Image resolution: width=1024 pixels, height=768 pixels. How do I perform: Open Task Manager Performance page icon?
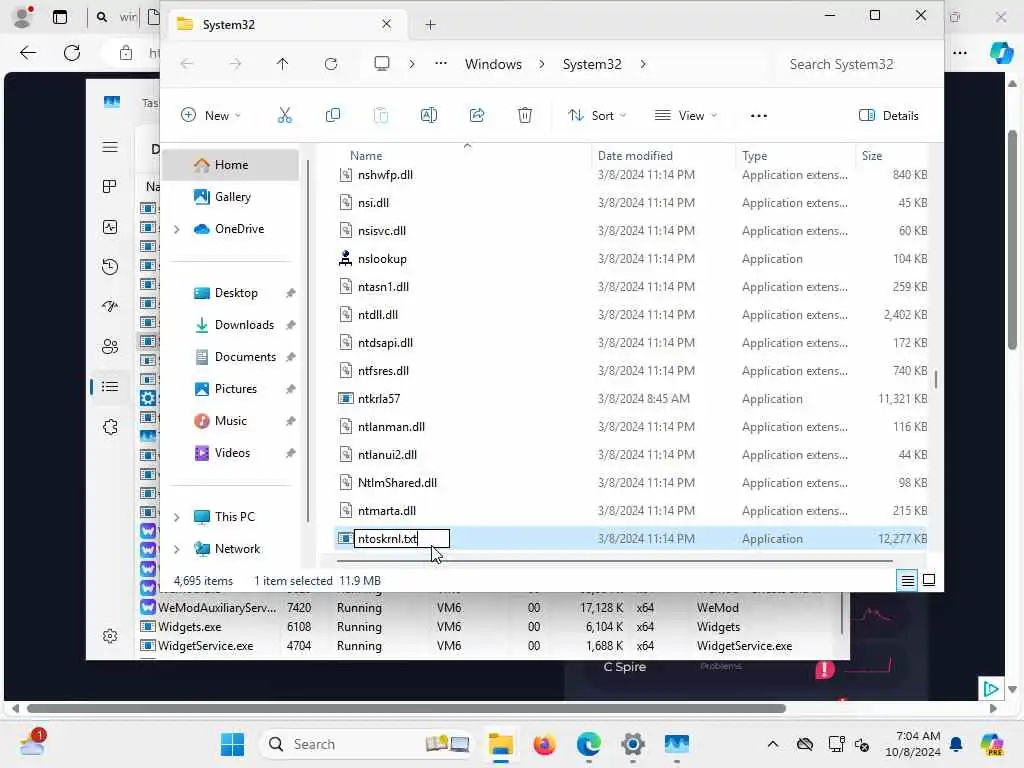110,227
